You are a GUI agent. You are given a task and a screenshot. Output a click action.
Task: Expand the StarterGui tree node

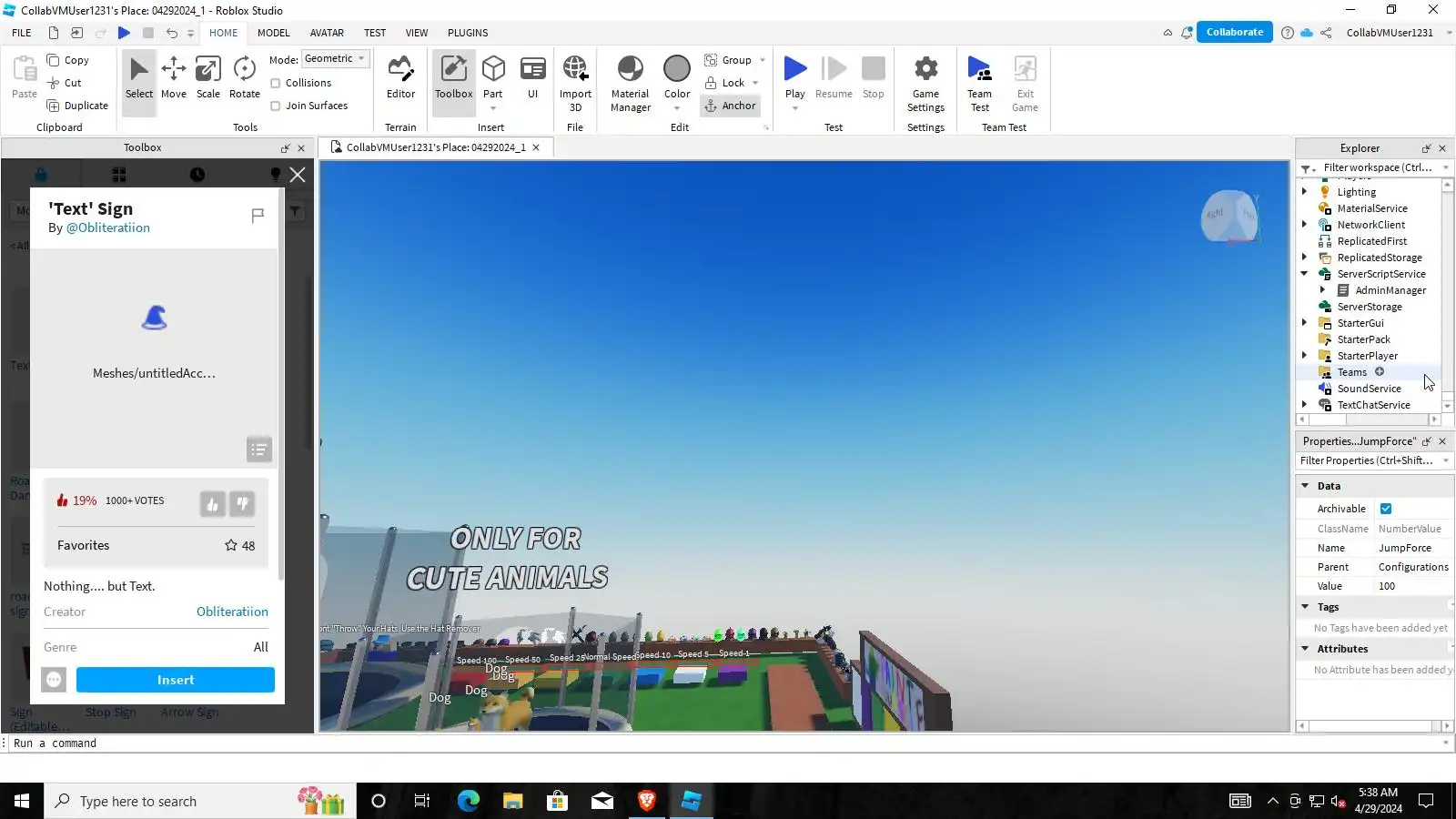click(1305, 323)
